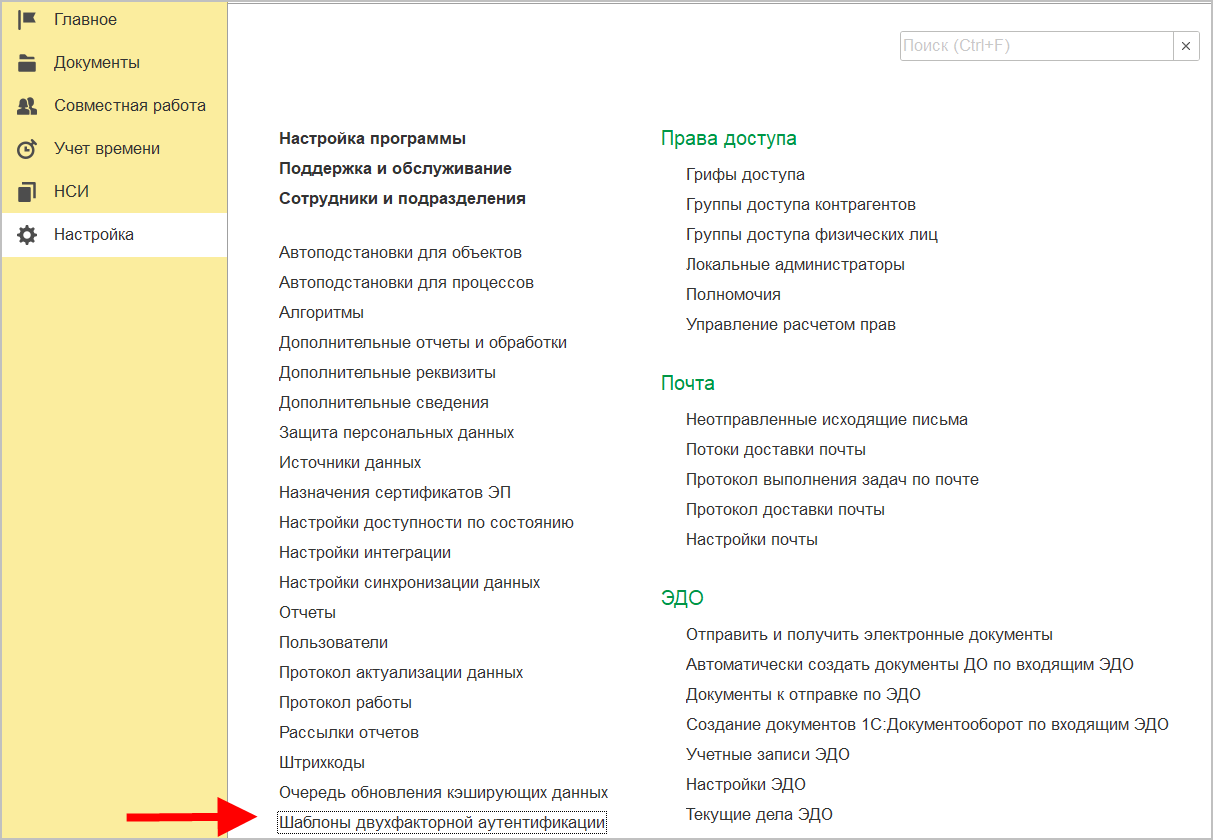Click the clock icon for Учет времени

pyautogui.click(x=27, y=149)
